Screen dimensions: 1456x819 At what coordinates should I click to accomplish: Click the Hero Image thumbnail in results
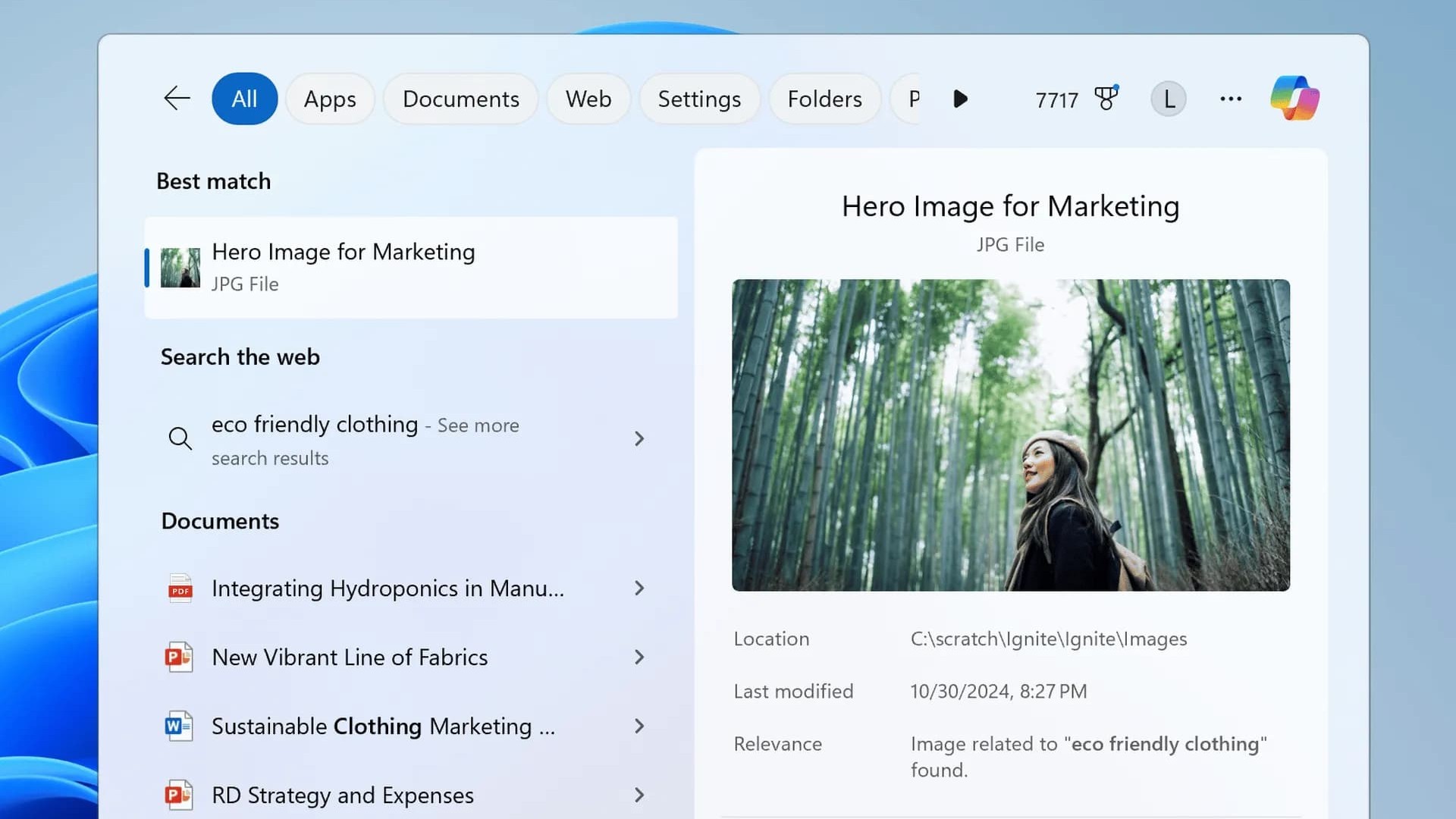[180, 268]
